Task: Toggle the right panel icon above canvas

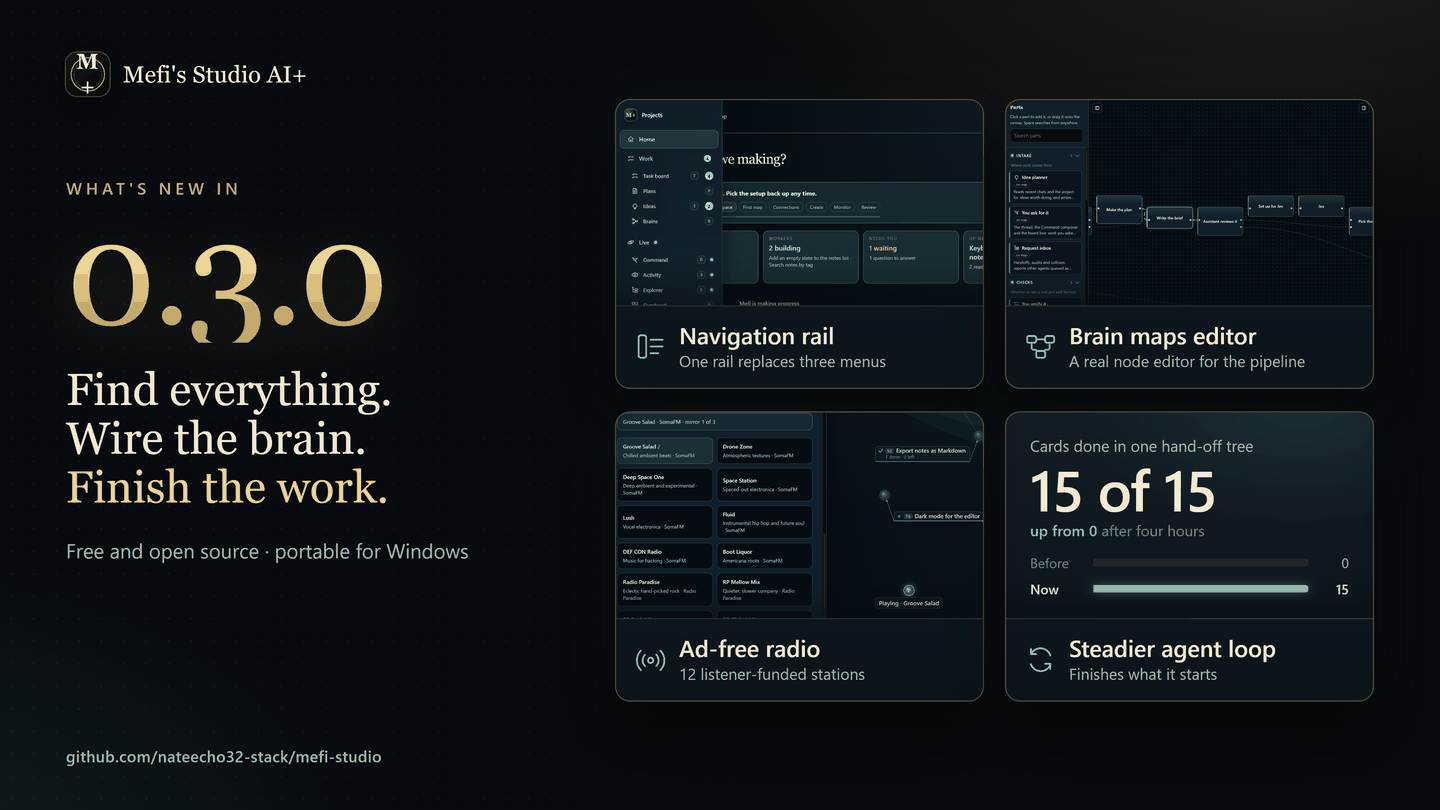Action: coord(1363,108)
